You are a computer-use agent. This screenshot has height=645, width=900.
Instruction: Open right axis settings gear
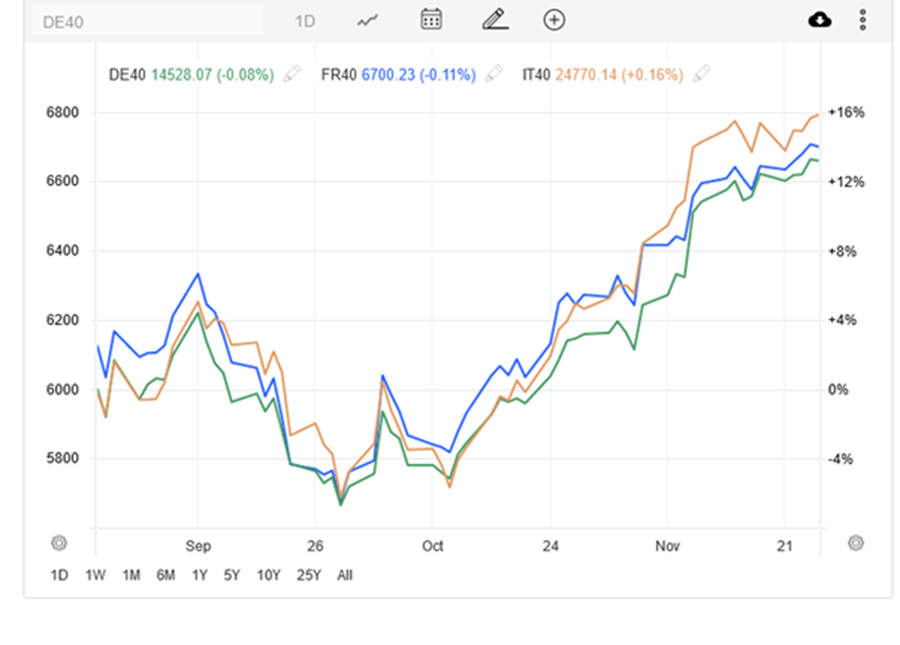point(855,543)
